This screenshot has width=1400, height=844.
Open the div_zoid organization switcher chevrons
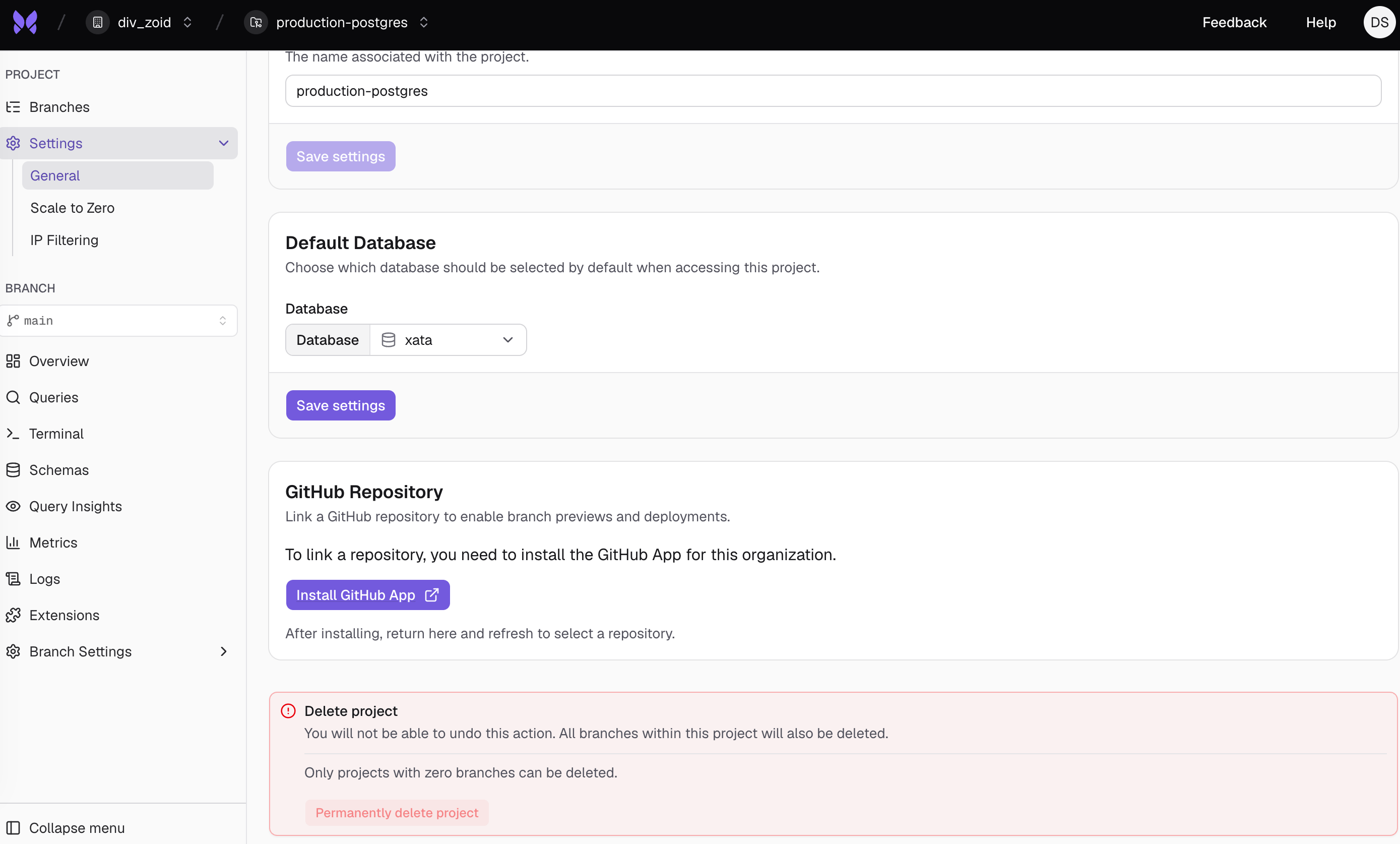point(187,22)
